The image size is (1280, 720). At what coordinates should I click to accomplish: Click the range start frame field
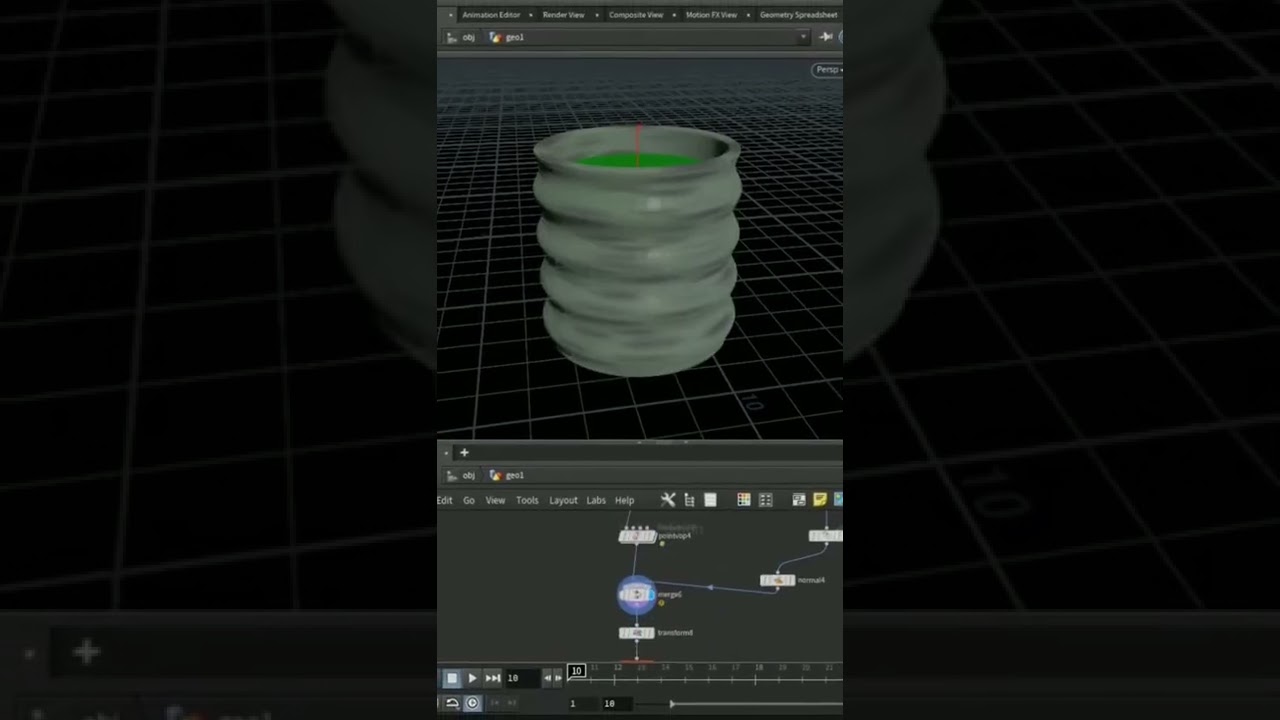tap(581, 704)
